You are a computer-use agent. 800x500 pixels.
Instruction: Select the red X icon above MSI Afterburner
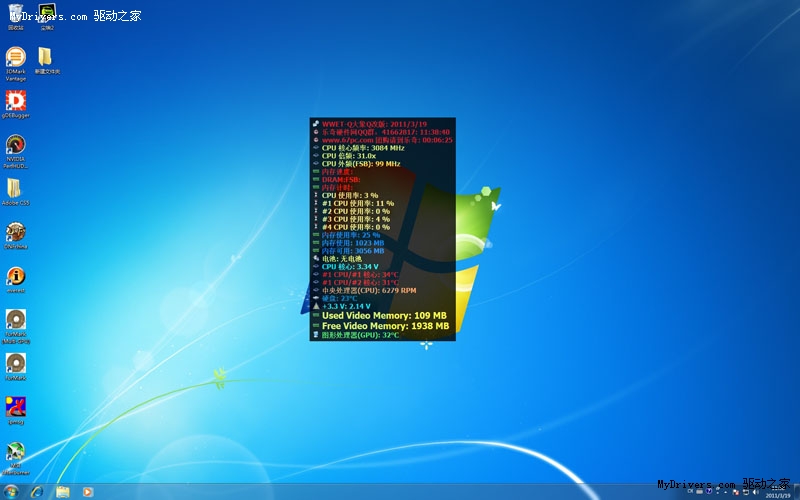[x=16, y=411]
